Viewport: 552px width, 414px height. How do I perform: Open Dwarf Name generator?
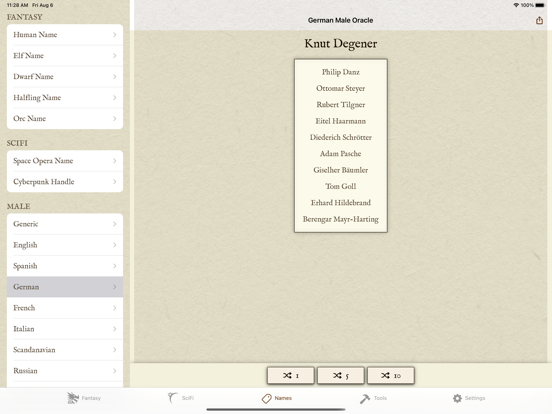pyautogui.click(x=65, y=77)
